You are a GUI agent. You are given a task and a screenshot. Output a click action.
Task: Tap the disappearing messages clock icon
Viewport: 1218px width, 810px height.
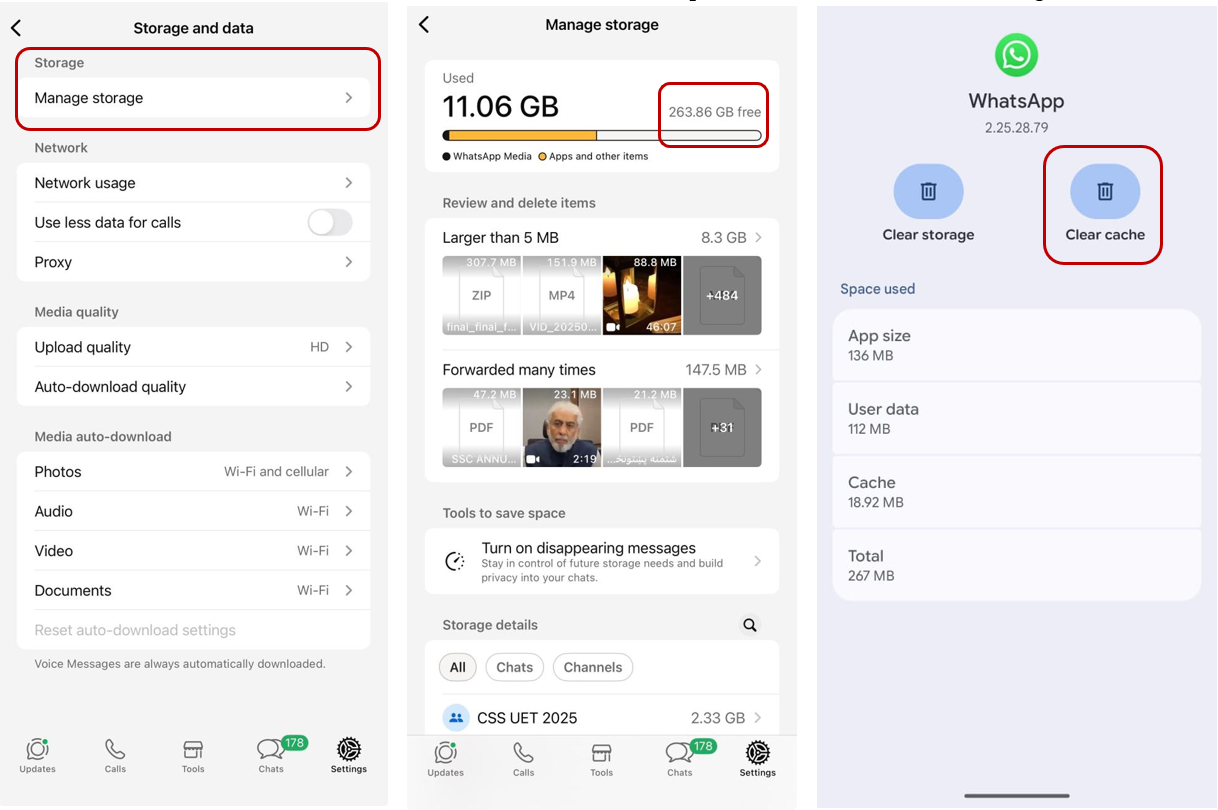click(455, 561)
